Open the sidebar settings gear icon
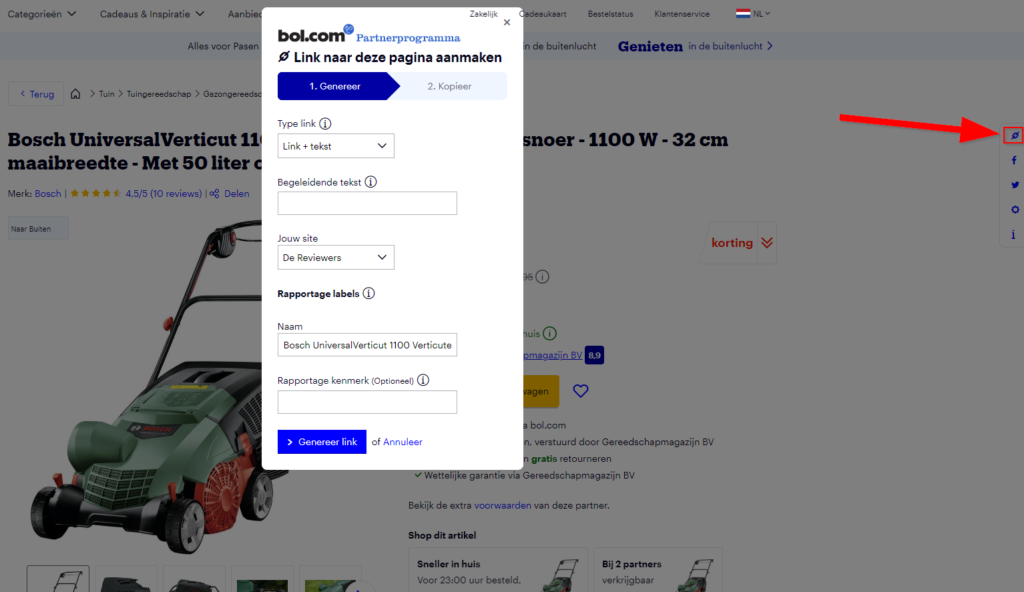Screen dimensions: 1024x592 click(1014, 210)
